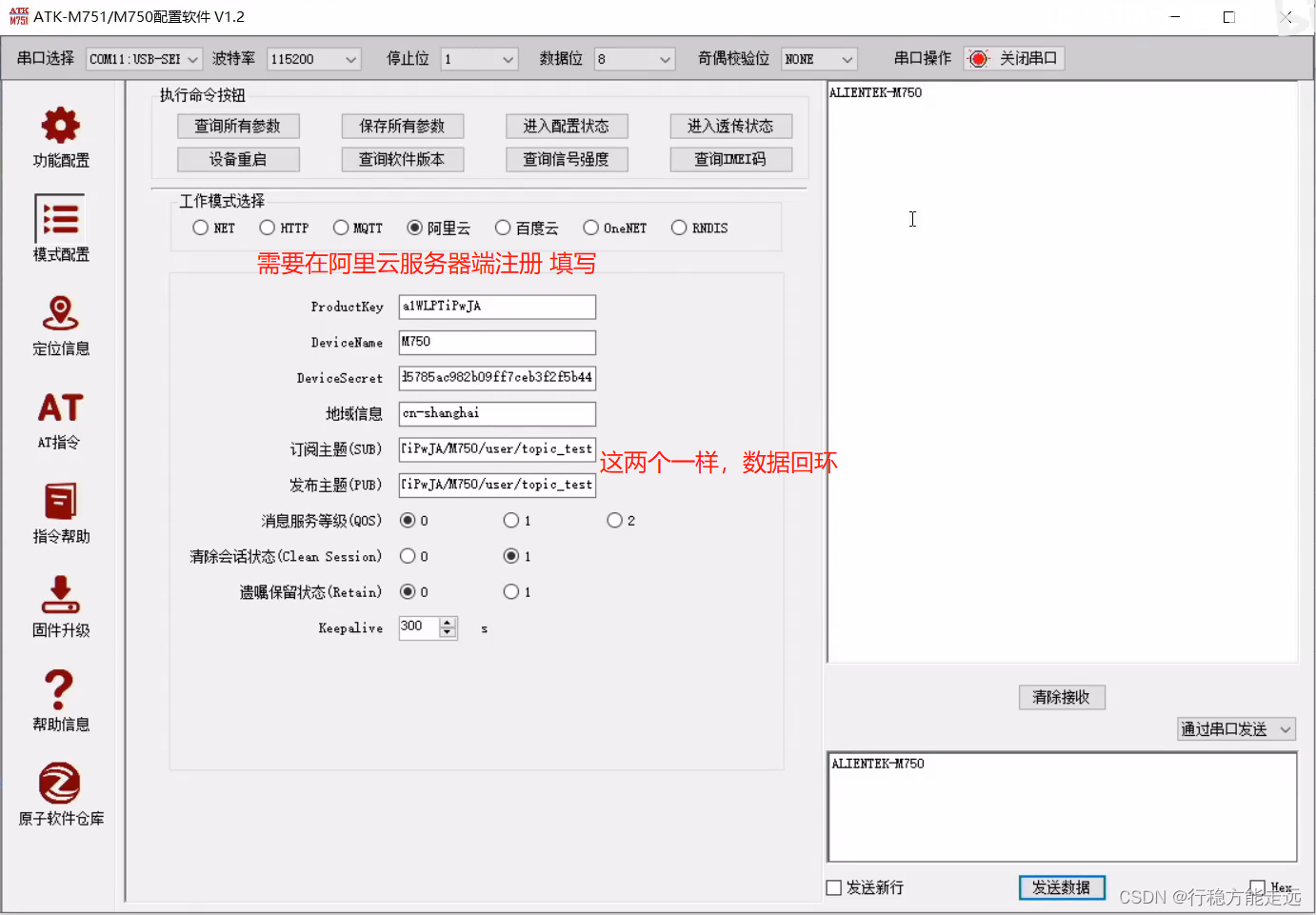Open the 串口选择 COM11 dropdown
Viewport: 1316px width, 915px height.
pyautogui.click(x=144, y=59)
